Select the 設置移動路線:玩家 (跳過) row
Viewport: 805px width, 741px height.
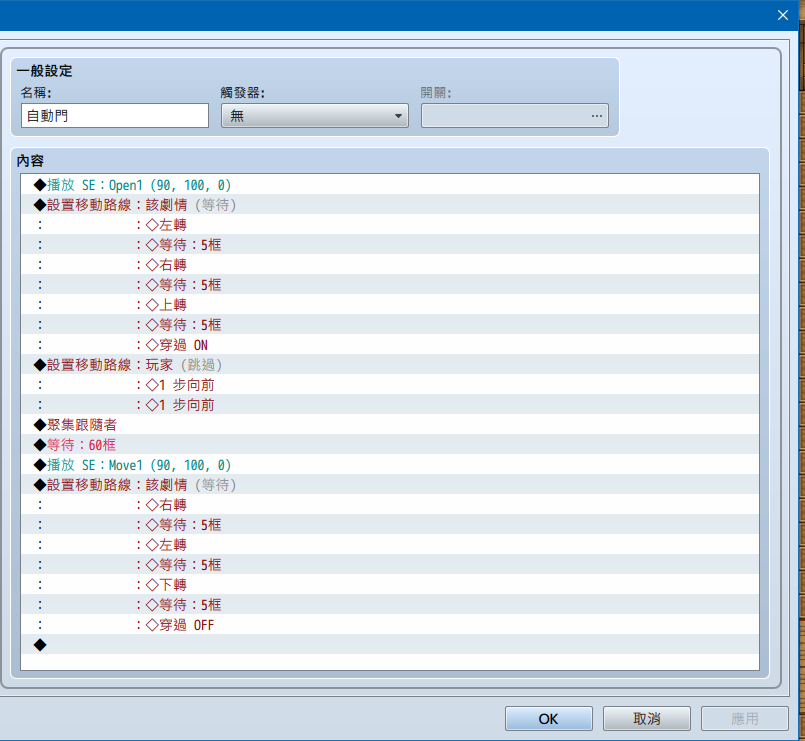click(390, 365)
